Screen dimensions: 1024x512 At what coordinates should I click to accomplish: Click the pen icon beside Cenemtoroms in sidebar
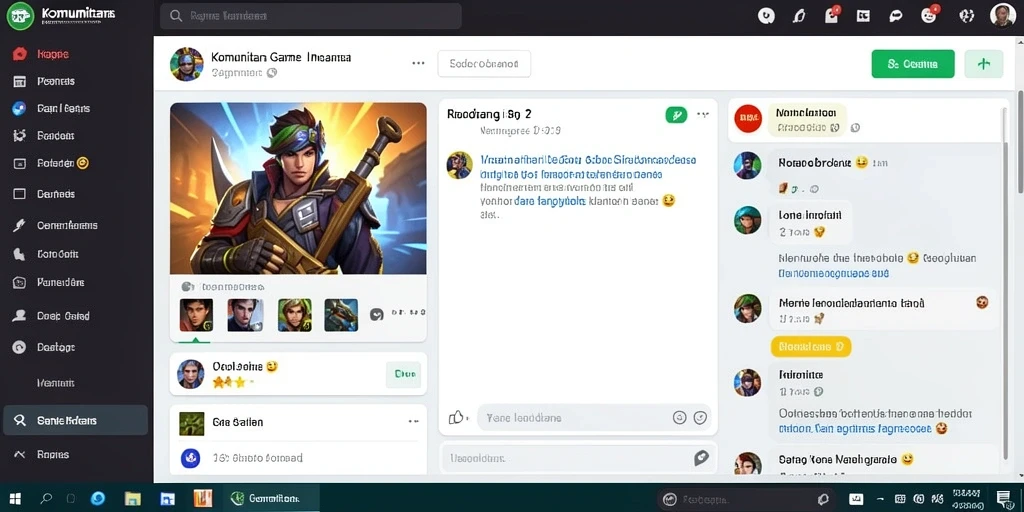20,225
